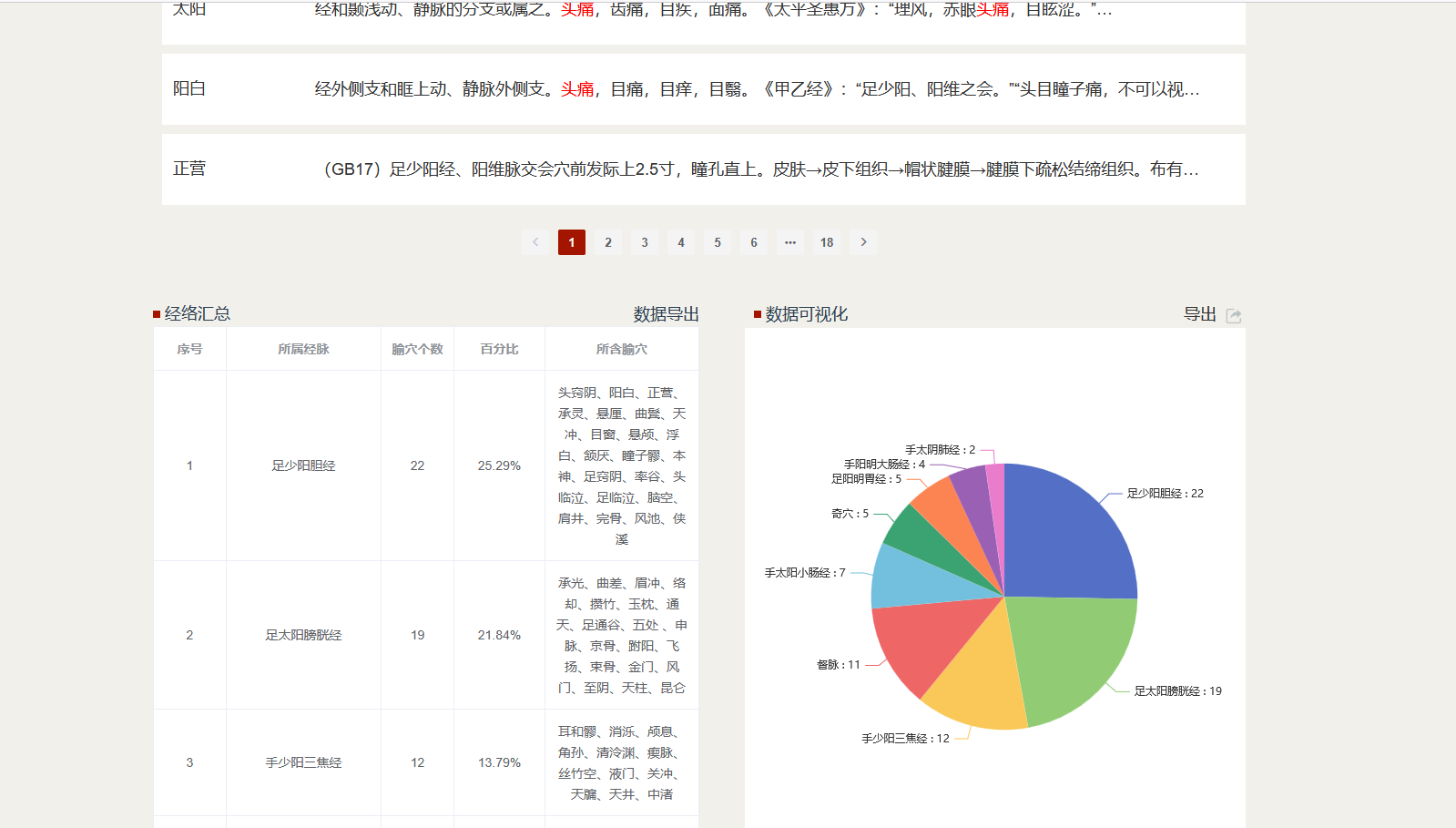Click the export icon beside 导出
This screenshot has height=828, width=1456.
[1233, 315]
